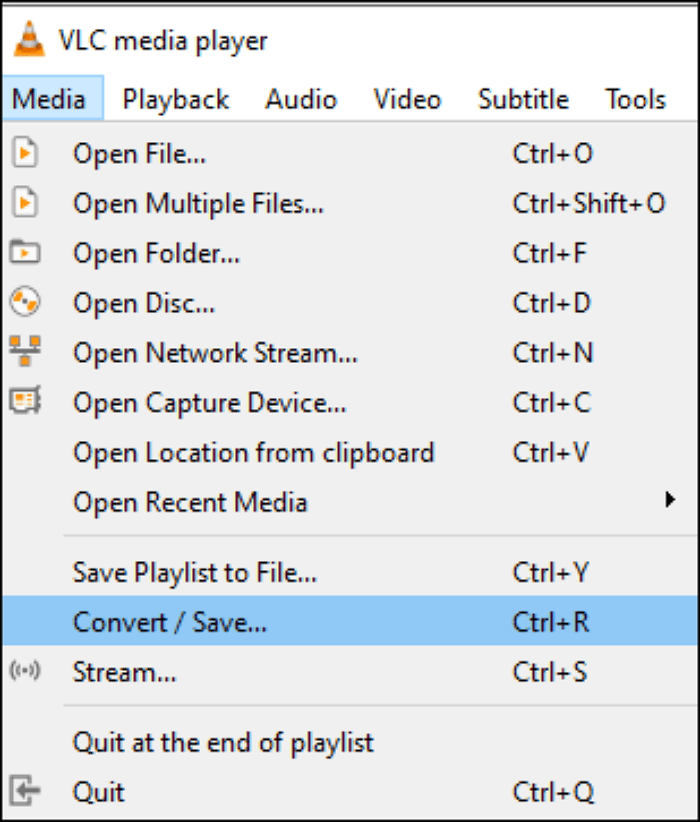Viewport: 700px width, 822px height.
Task: Click the Open Network Stream icon
Action: [24, 352]
